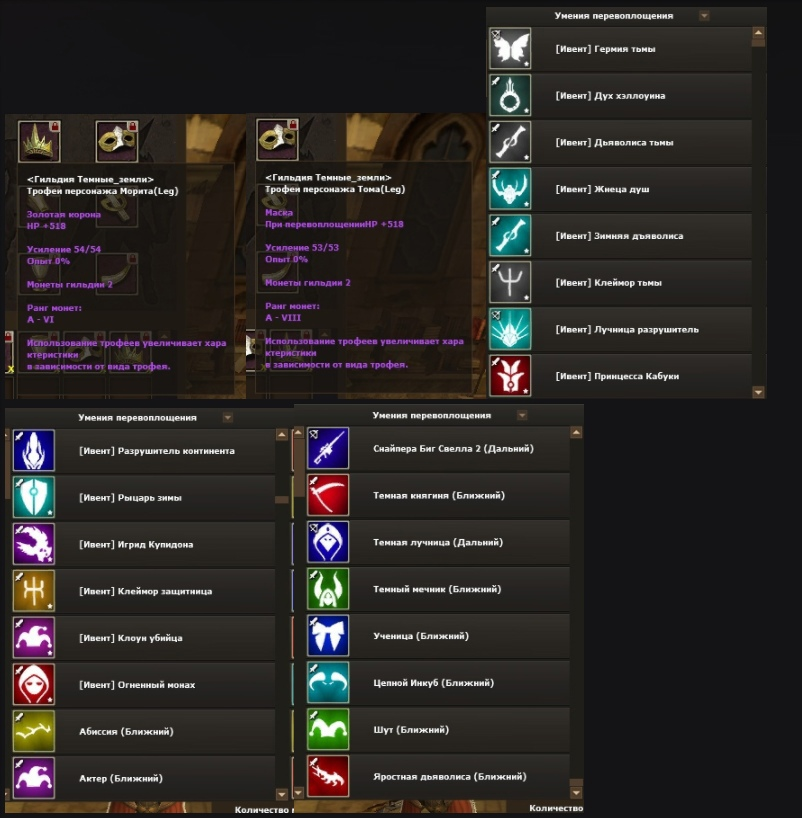Click the Яростная дьяволиса red icon

(x=328, y=776)
